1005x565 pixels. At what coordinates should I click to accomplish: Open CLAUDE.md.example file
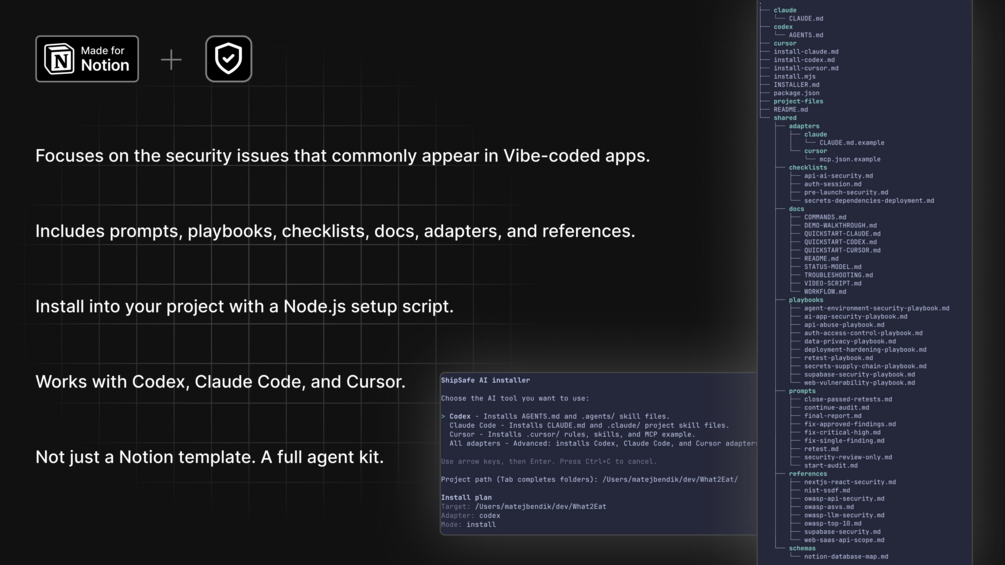[x=851, y=143]
